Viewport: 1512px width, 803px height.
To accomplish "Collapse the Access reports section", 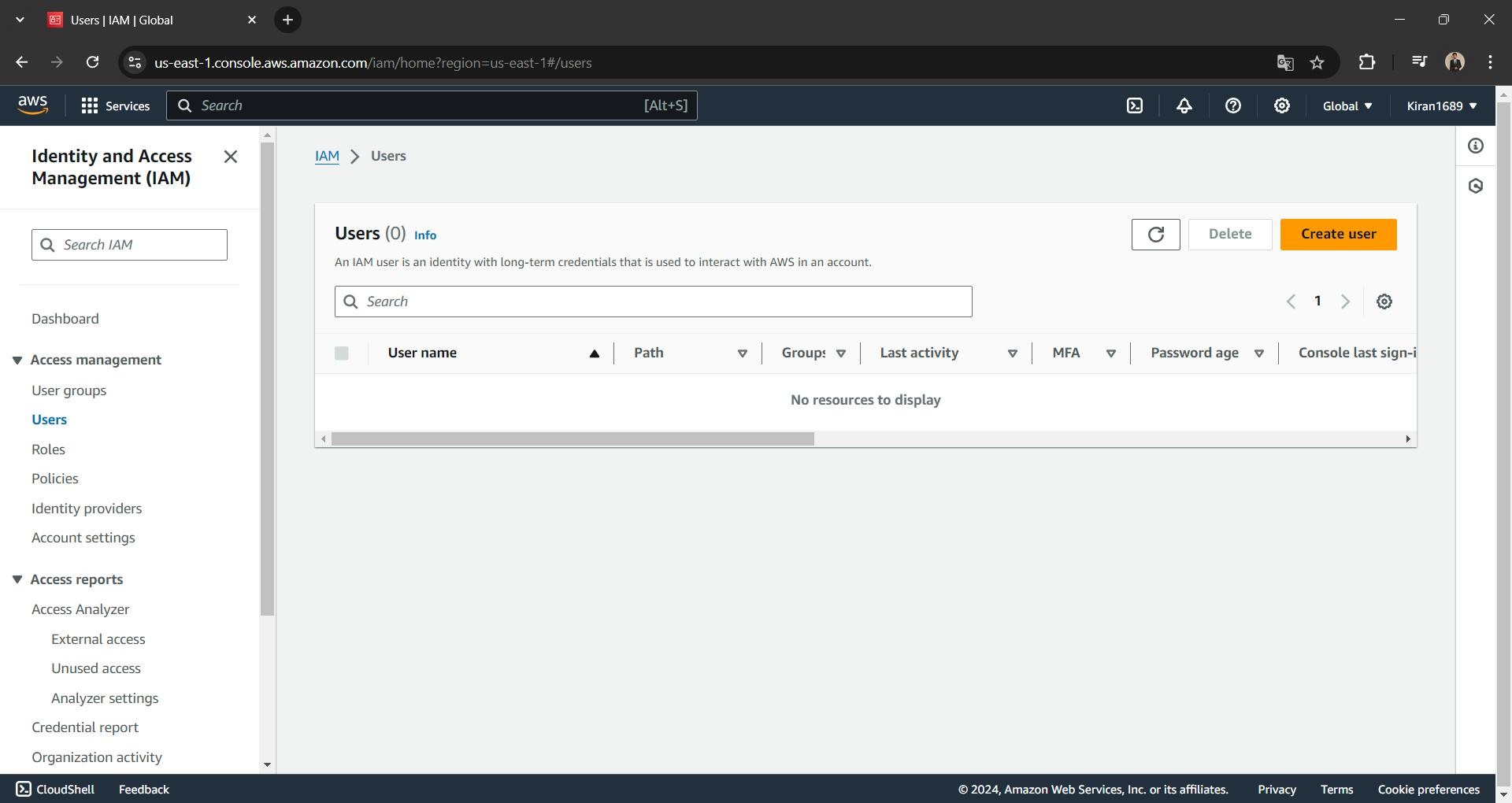I will [x=17, y=579].
